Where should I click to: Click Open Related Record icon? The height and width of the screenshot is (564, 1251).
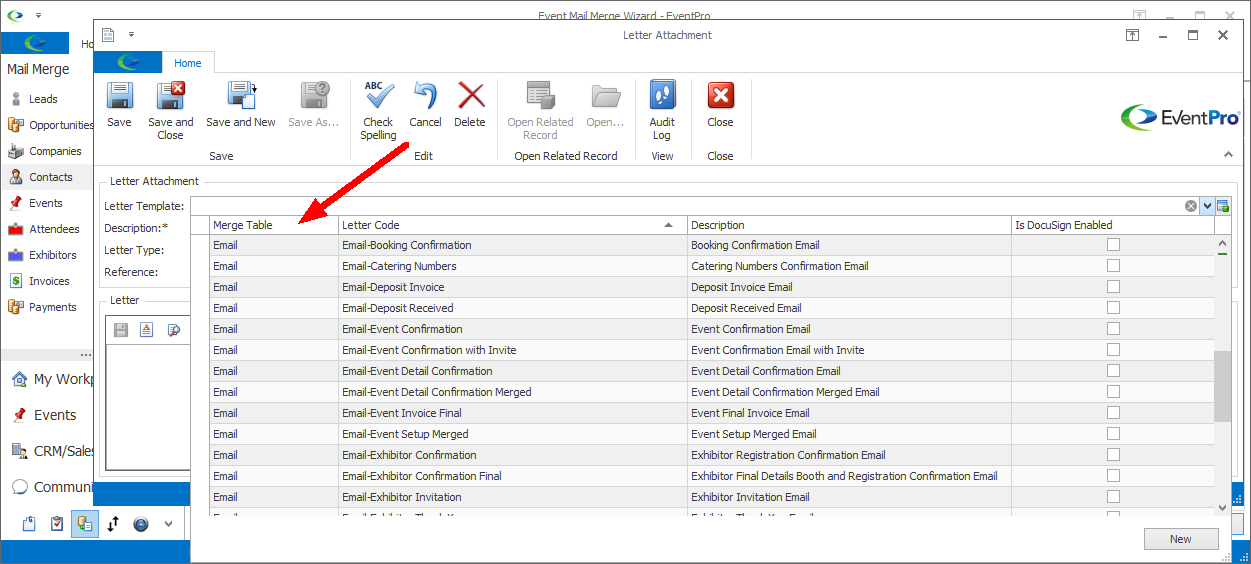click(x=540, y=96)
